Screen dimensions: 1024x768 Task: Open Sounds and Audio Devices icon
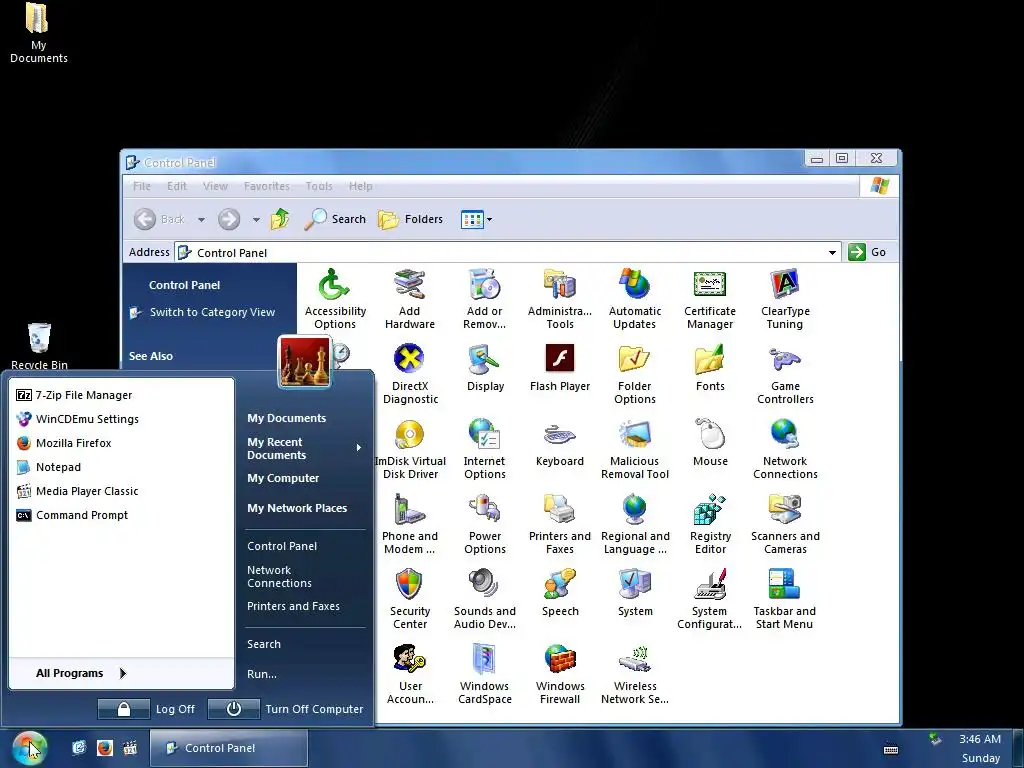pyautogui.click(x=485, y=600)
